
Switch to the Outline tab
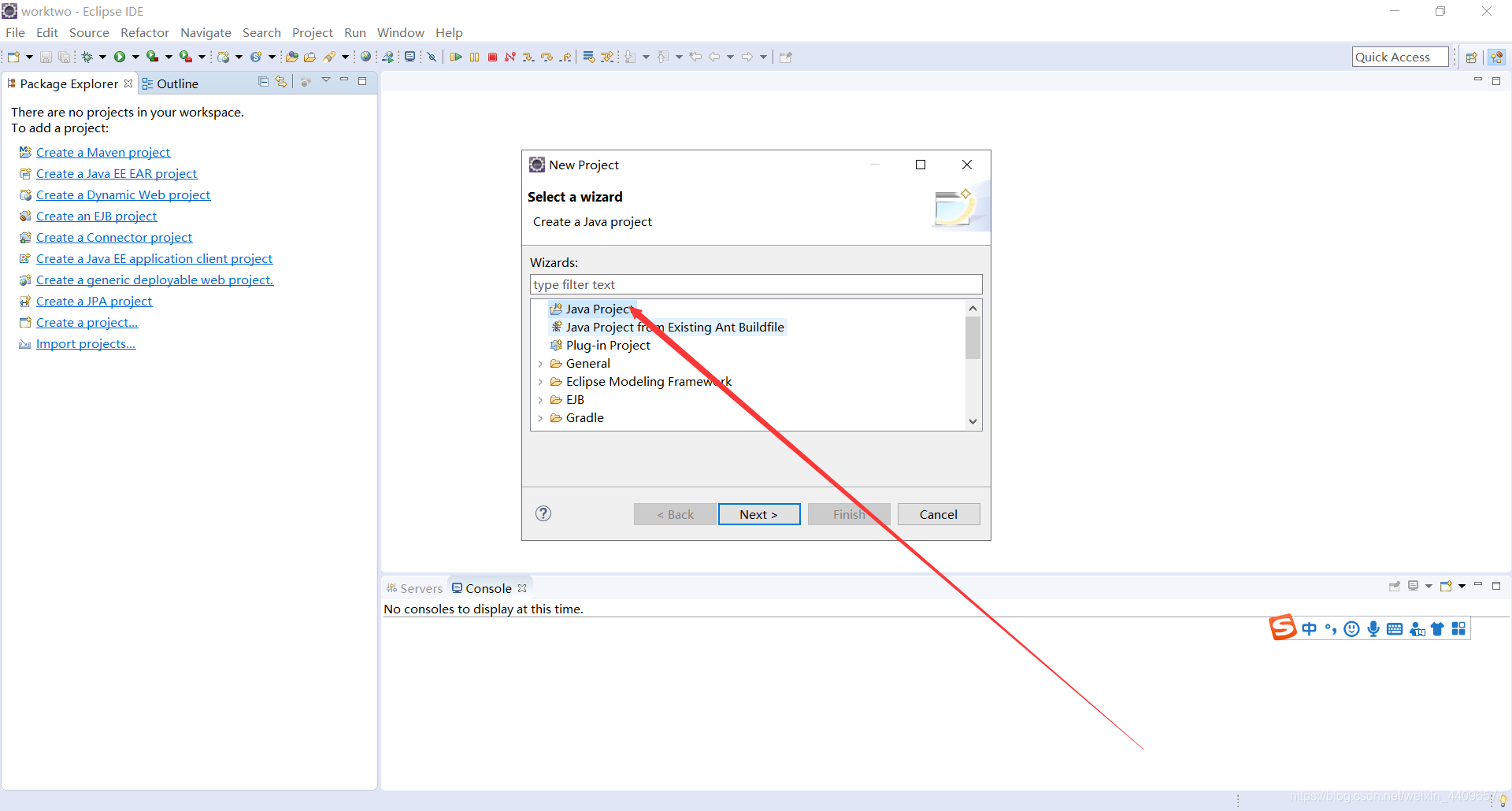(170, 83)
